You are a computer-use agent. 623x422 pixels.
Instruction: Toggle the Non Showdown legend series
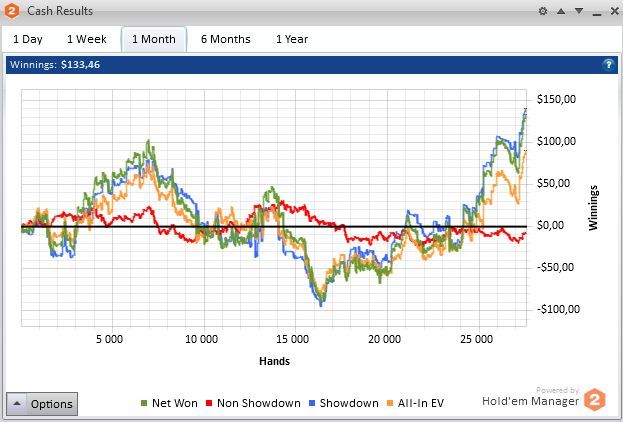click(x=253, y=403)
